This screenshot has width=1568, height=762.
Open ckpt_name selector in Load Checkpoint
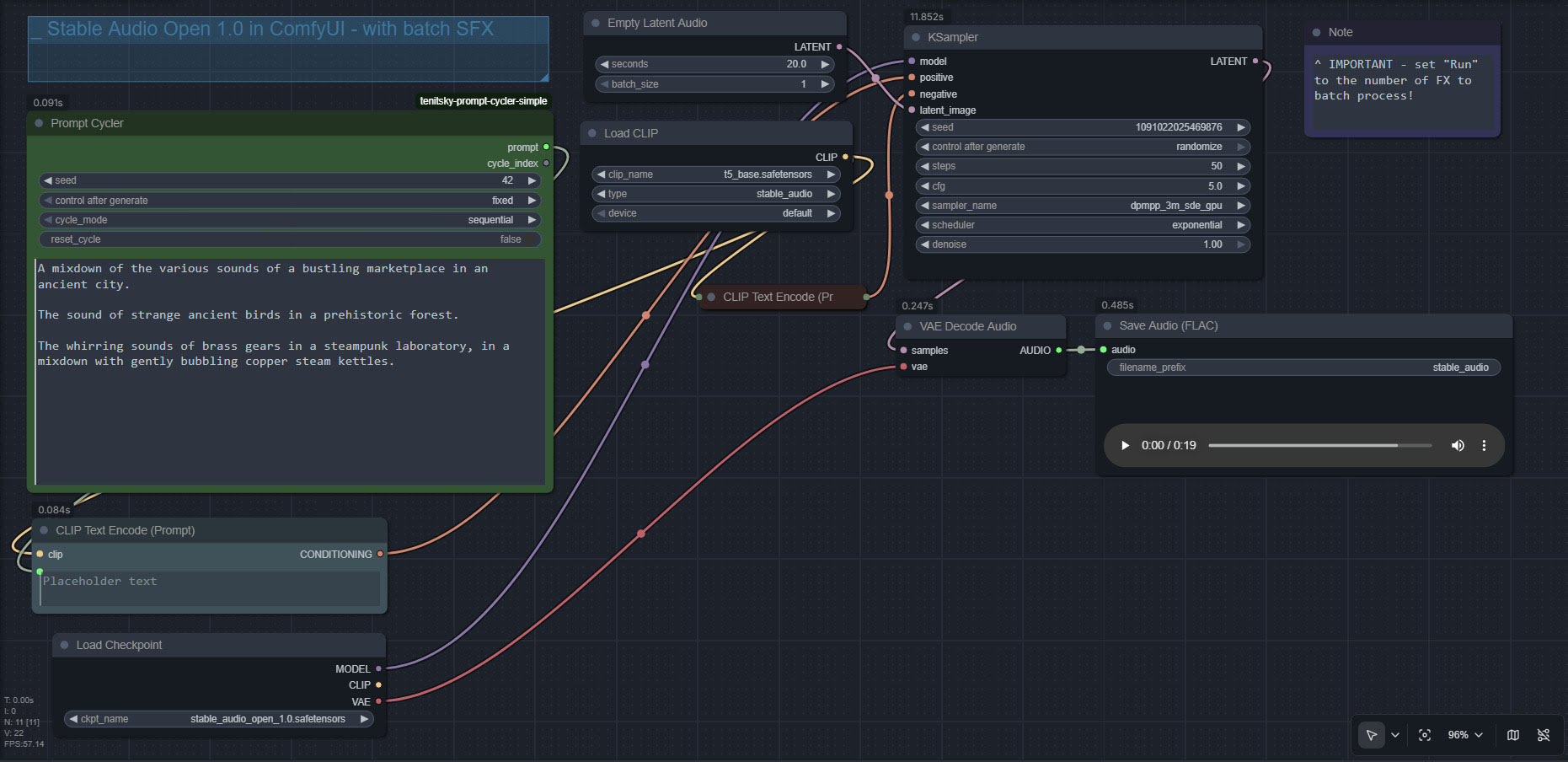pos(218,719)
